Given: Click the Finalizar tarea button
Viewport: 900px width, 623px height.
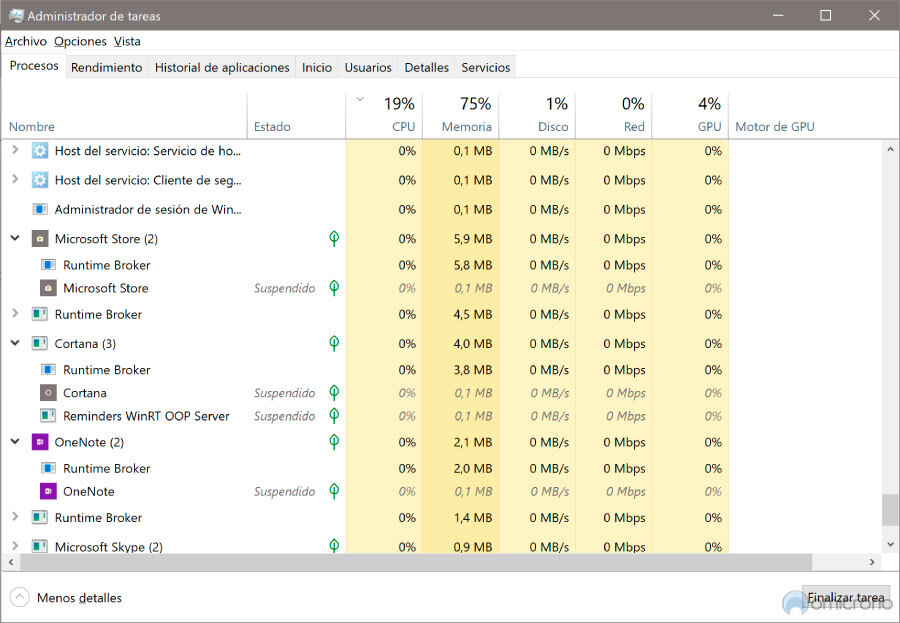Looking at the screenshot, I should pyautogui.click(x=845, y=598).
